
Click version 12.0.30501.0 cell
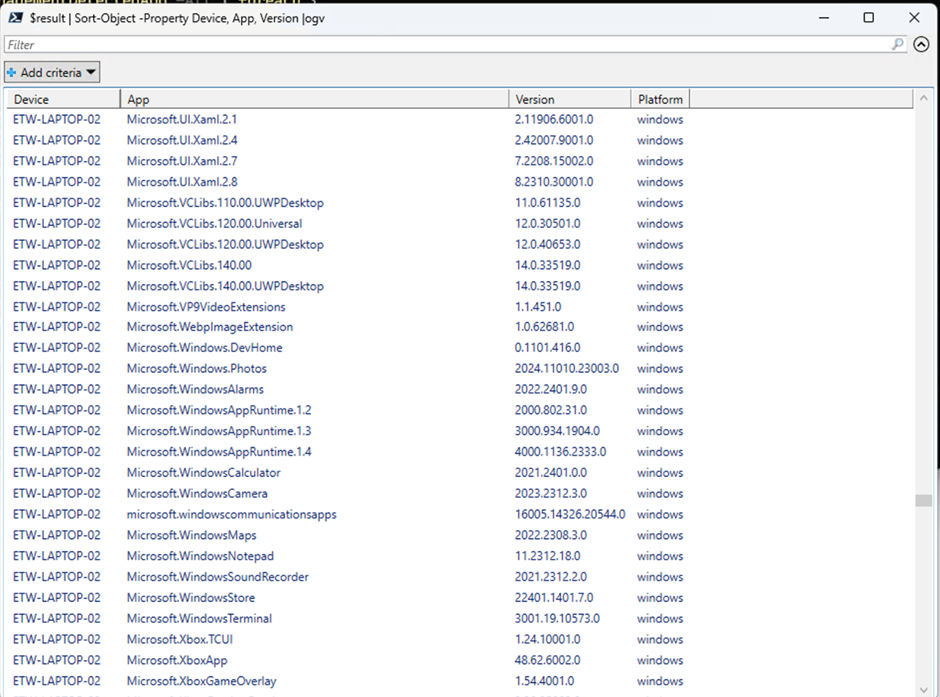547,224
